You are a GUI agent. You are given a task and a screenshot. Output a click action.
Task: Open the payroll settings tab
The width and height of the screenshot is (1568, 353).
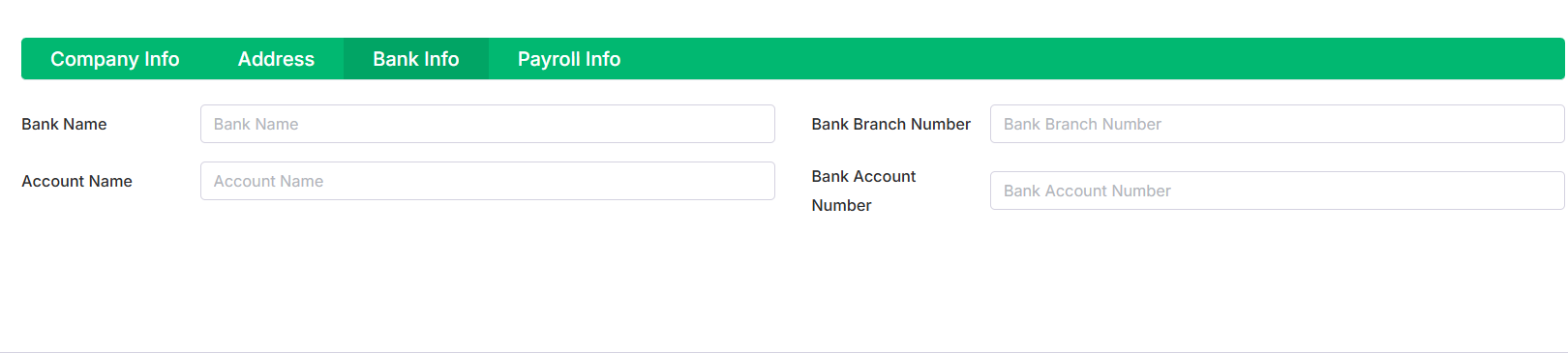pos(569,59)
